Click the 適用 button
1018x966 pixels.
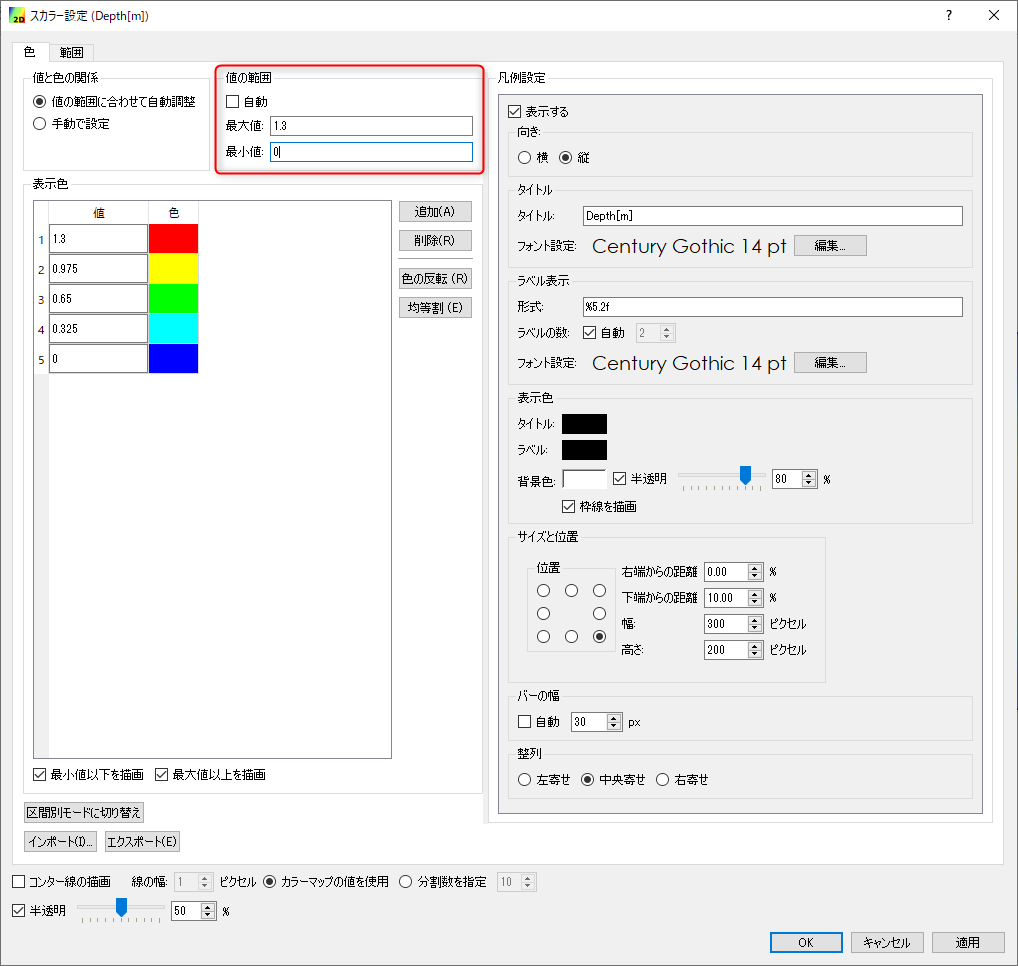968,943
